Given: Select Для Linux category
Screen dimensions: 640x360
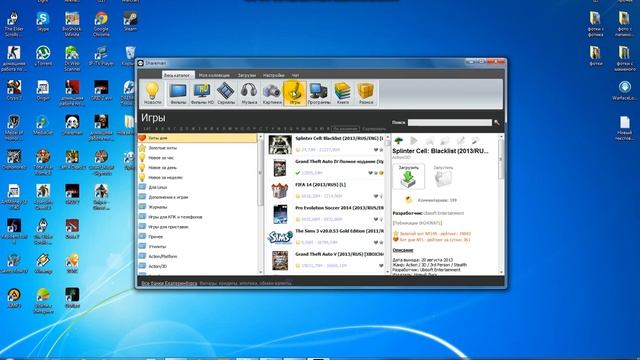Looking at the screenshot, I should 198,187.
